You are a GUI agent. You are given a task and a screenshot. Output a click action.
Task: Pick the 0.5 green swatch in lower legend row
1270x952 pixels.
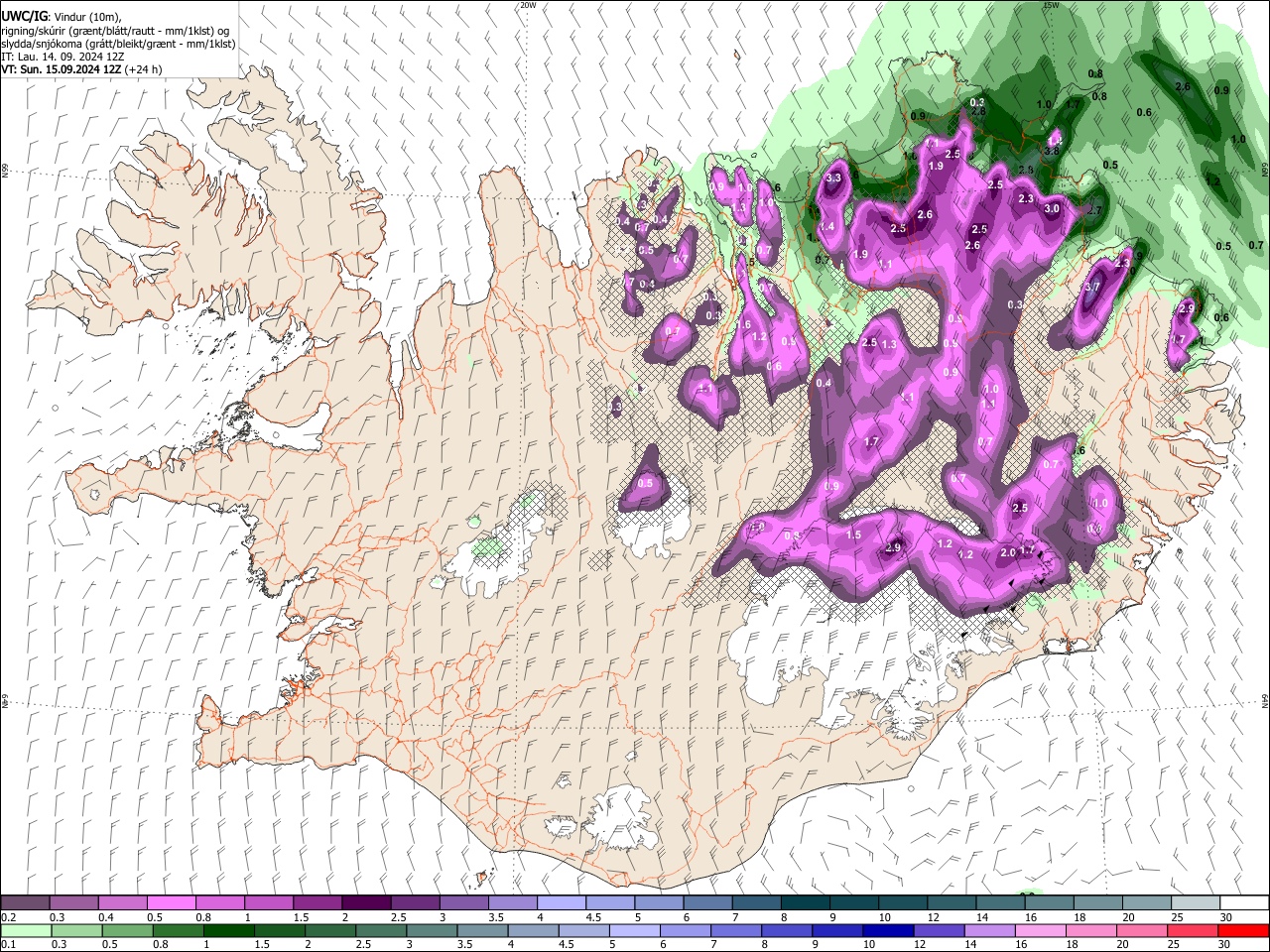coord(126,931)
